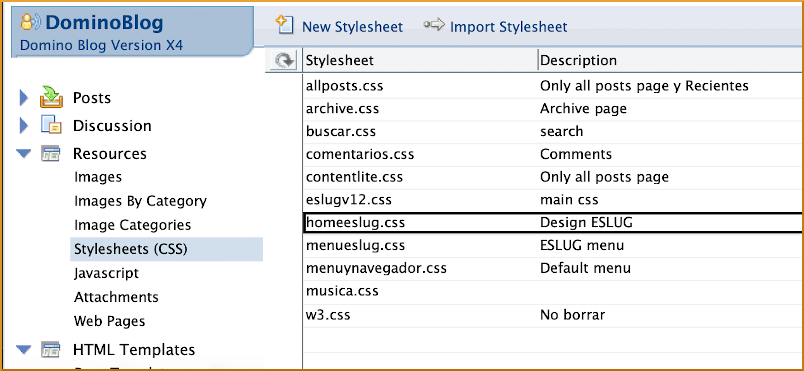Viewport: 804px width, 371px height.
Task: Expand the Discussion section arrow
Action: [x=24, y=126]
